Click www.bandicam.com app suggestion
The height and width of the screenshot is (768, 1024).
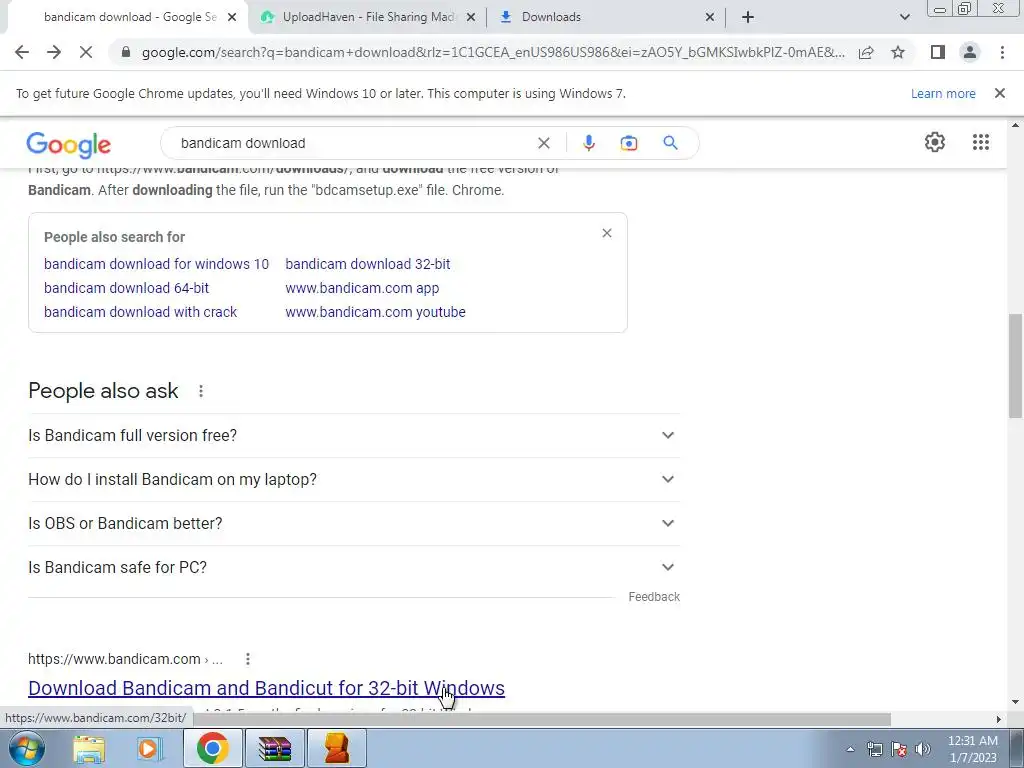(362, 288)
